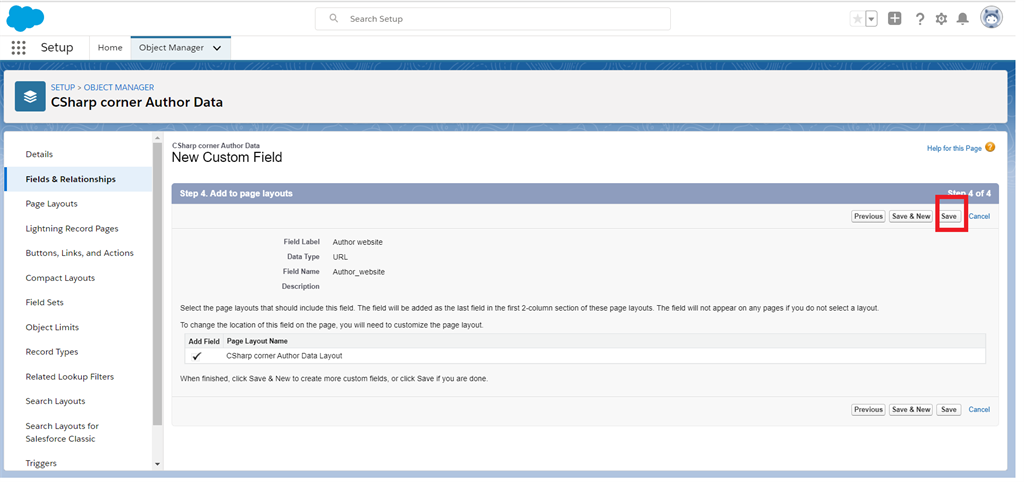1024x482 pixels.
Task: Click the sidebar scroll up arrow
Action: pyautogui.click(x=157, y=138)
